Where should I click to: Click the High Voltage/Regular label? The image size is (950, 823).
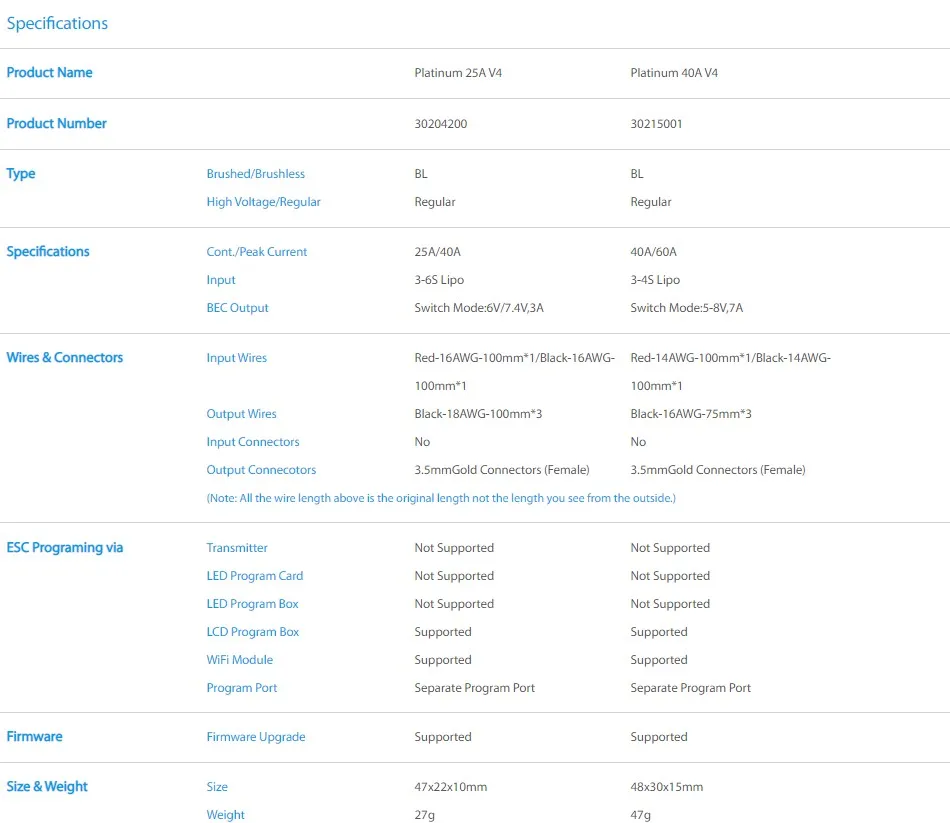tap(264, 202)
